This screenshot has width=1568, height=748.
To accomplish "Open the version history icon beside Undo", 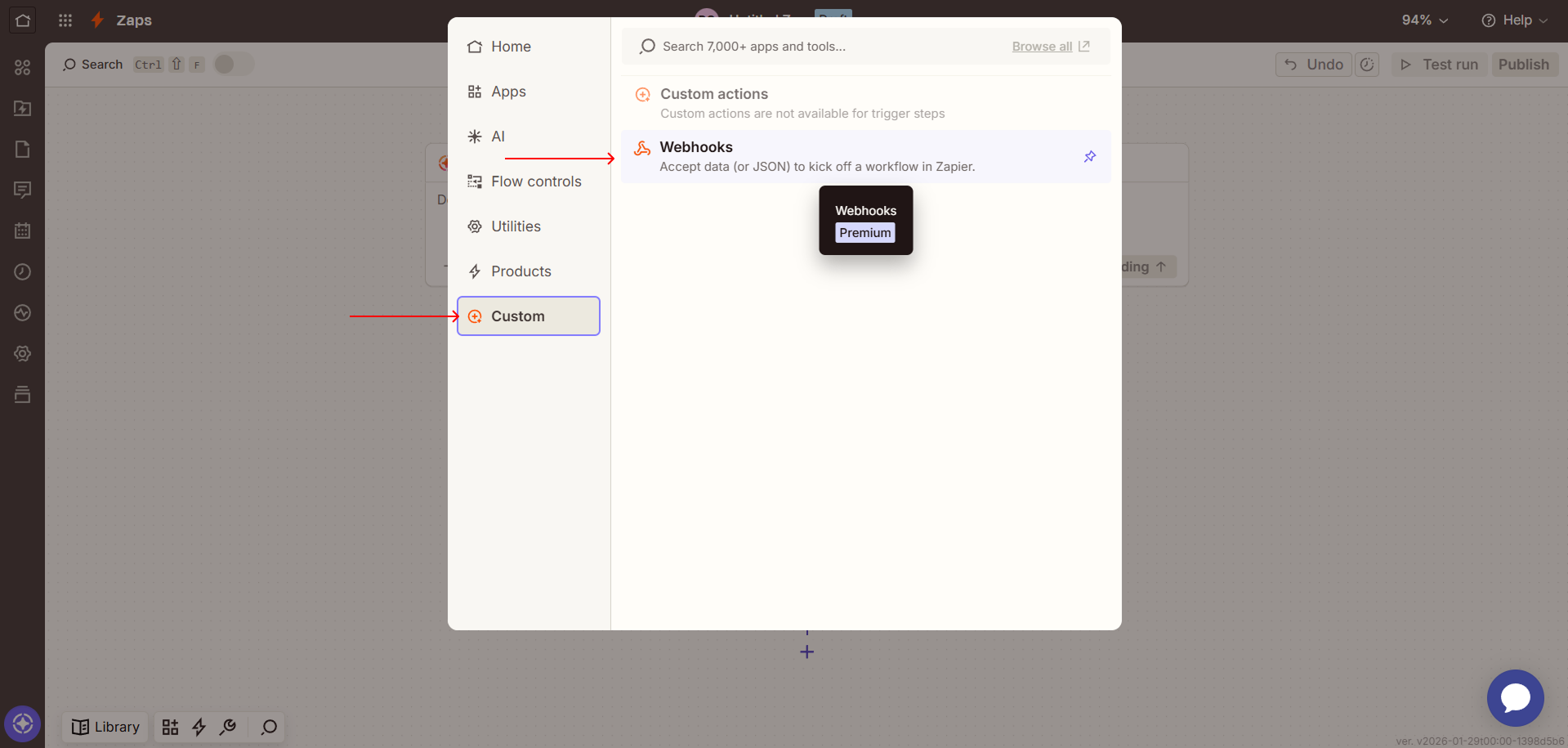I will pos(1367,65).
